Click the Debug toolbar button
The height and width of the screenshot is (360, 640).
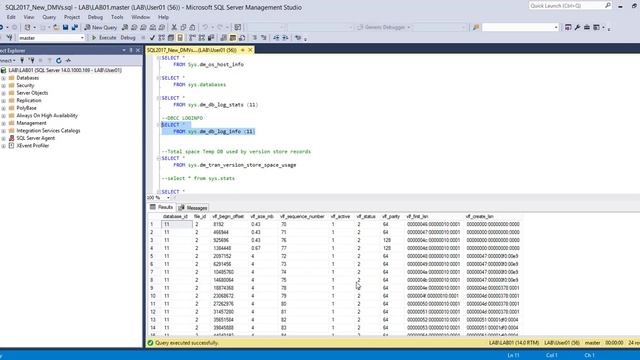(128, 38)
